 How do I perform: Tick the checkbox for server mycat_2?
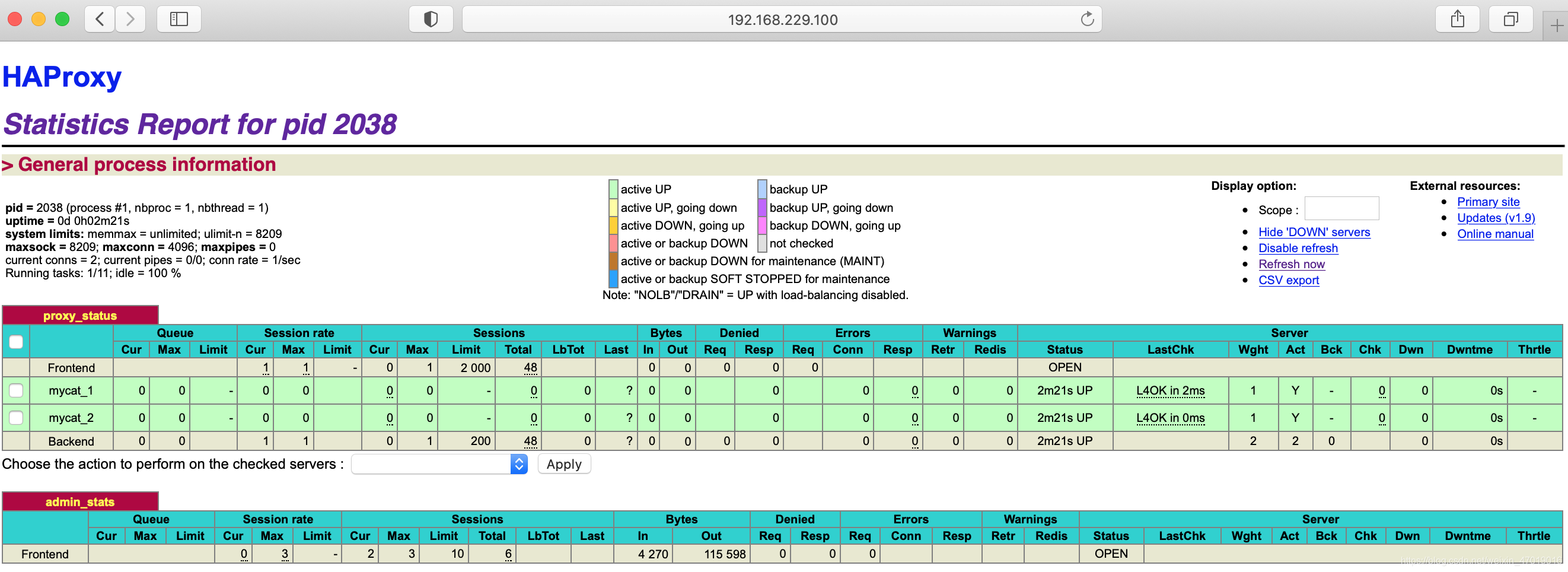pyautogui.click(x=17, y=418)
